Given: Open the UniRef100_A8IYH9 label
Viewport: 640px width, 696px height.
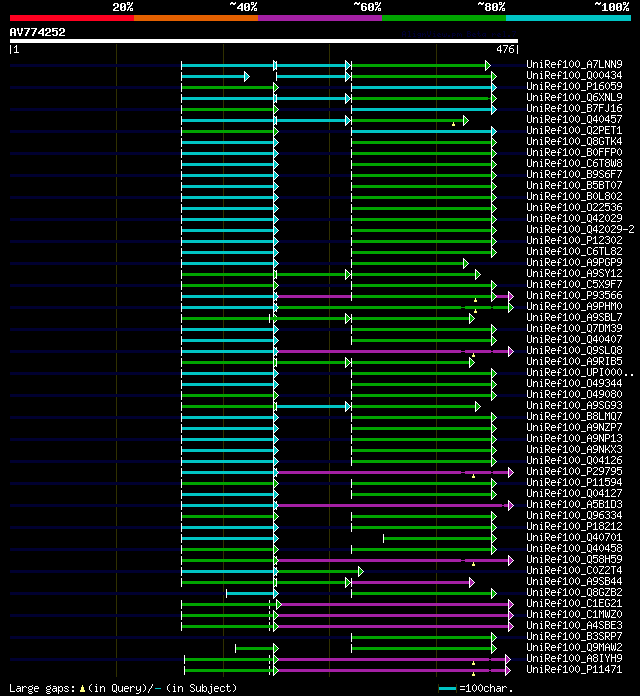Looking at the screenshot, I should [574, 658].
